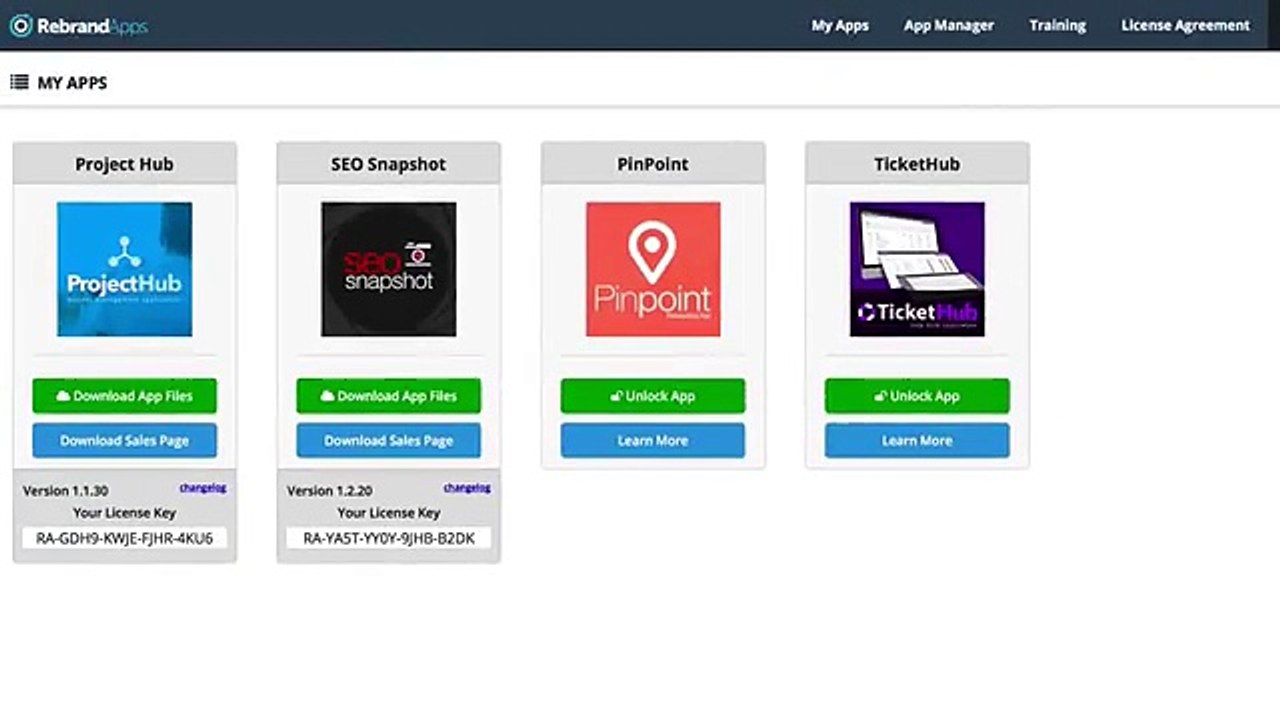
Task: Open the Project Hub changelog link
Action: 203,488
